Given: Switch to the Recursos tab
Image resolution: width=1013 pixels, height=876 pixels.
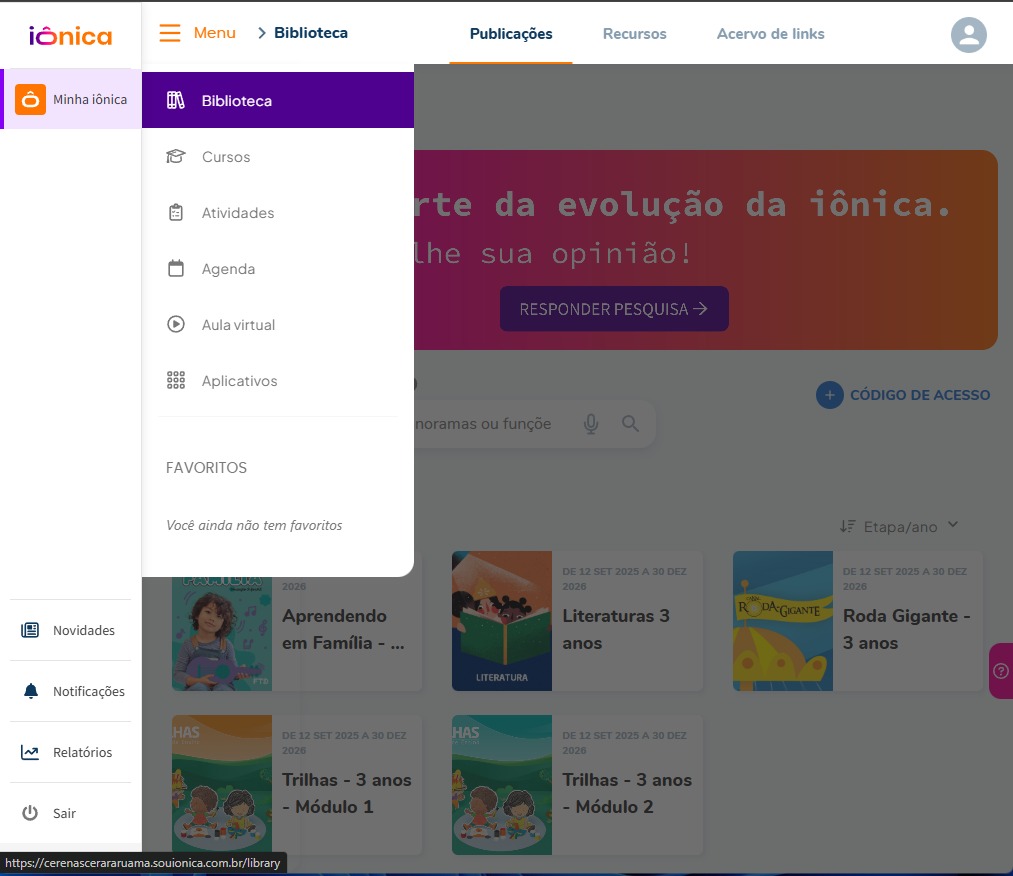Looking at the screenshot, I should [634, 34].
